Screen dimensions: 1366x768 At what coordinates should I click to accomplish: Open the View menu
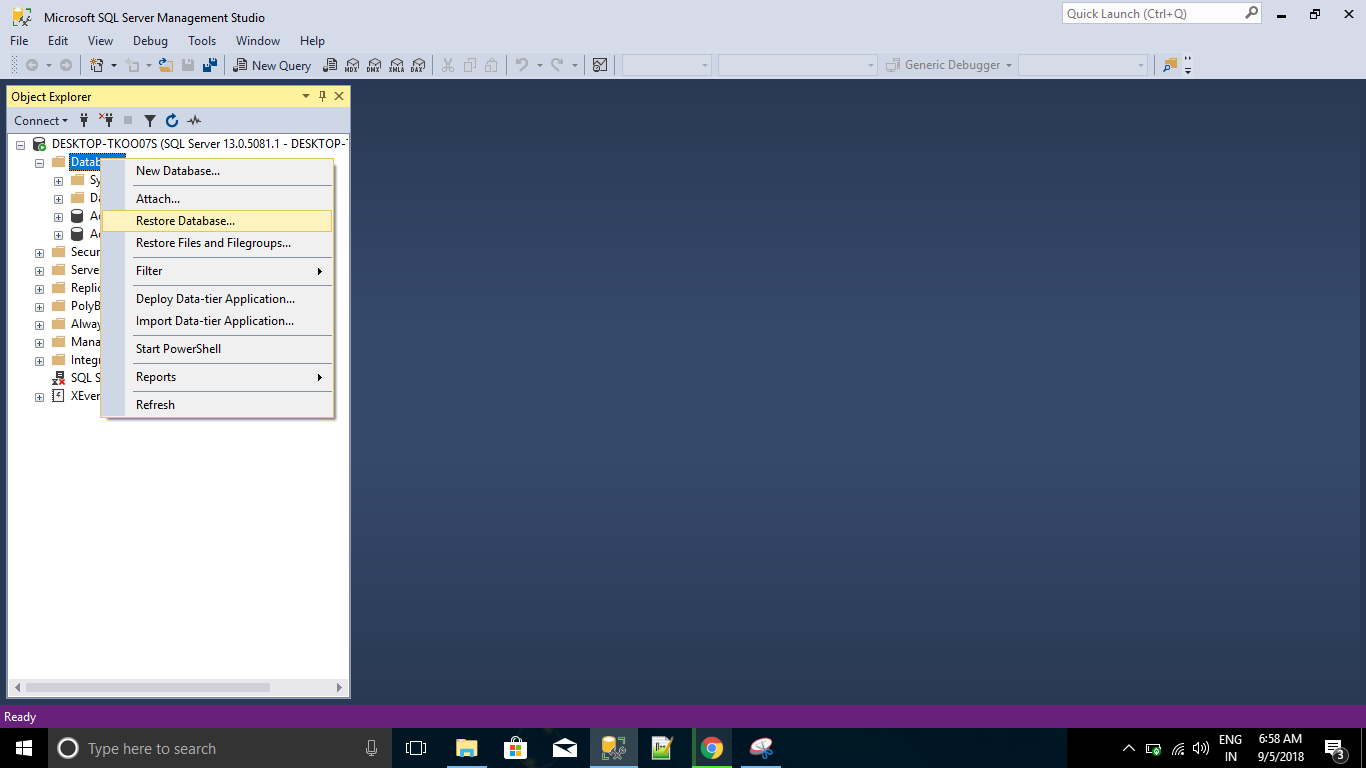point(101,41)
